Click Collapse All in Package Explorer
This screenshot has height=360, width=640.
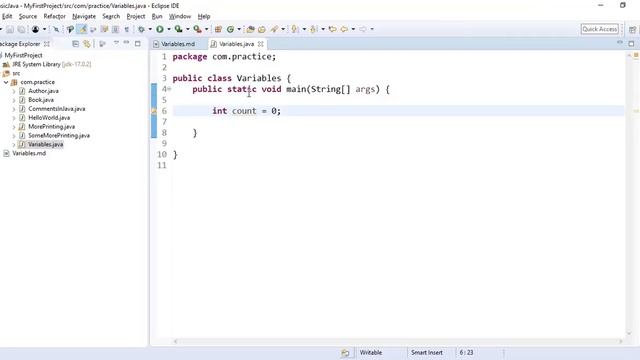76,44
